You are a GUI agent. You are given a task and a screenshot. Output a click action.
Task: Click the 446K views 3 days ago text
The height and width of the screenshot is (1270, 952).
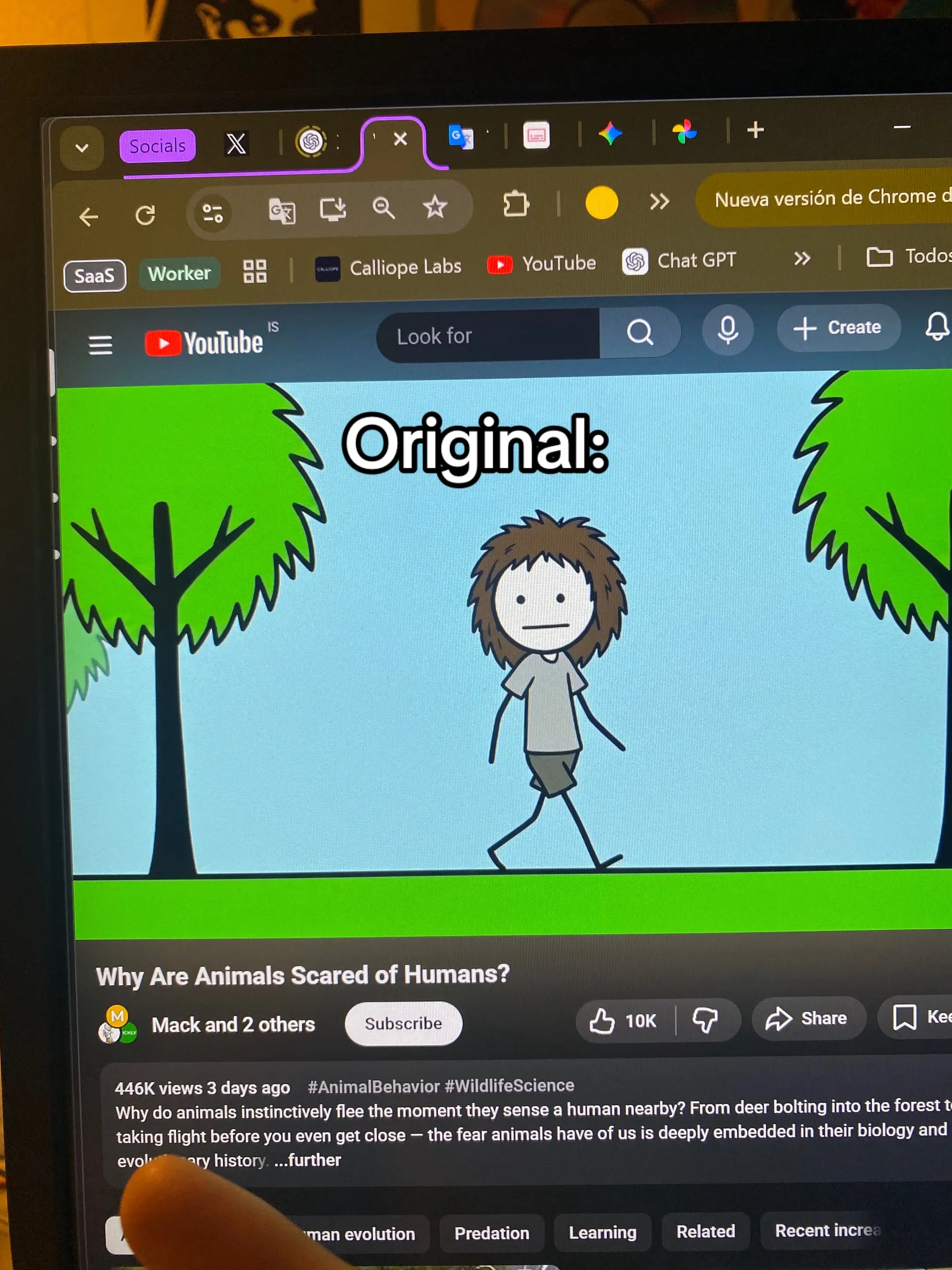[x=203, y=1088]
